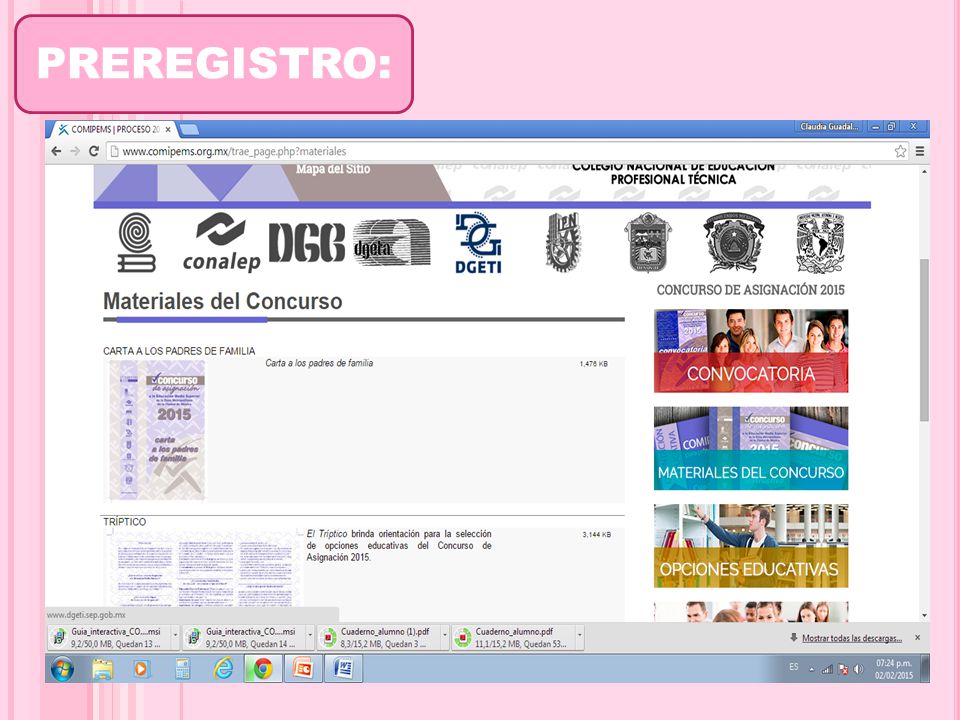Click the browser back arrow
The height and width of the screenshot is (720, 960).
click(x=56, y=151)
